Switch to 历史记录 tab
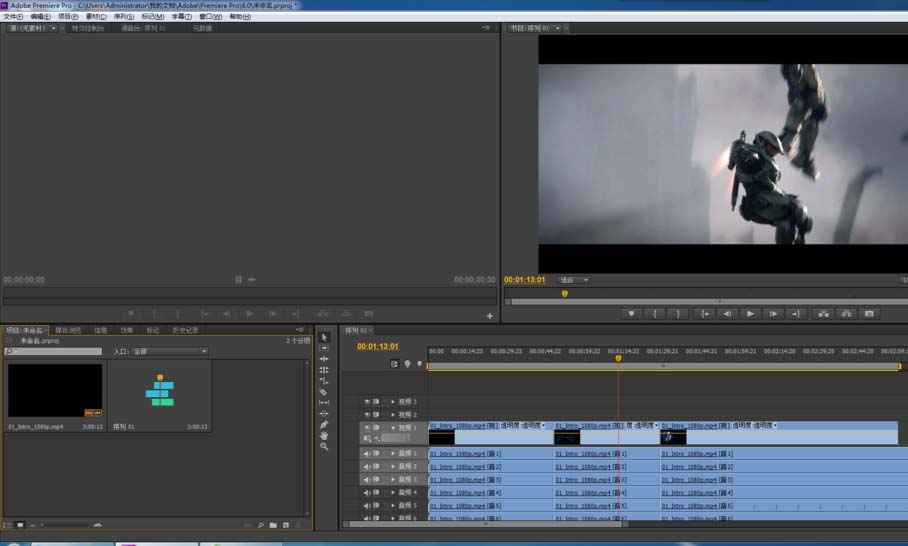908x546 pixels. click(185, 330)
